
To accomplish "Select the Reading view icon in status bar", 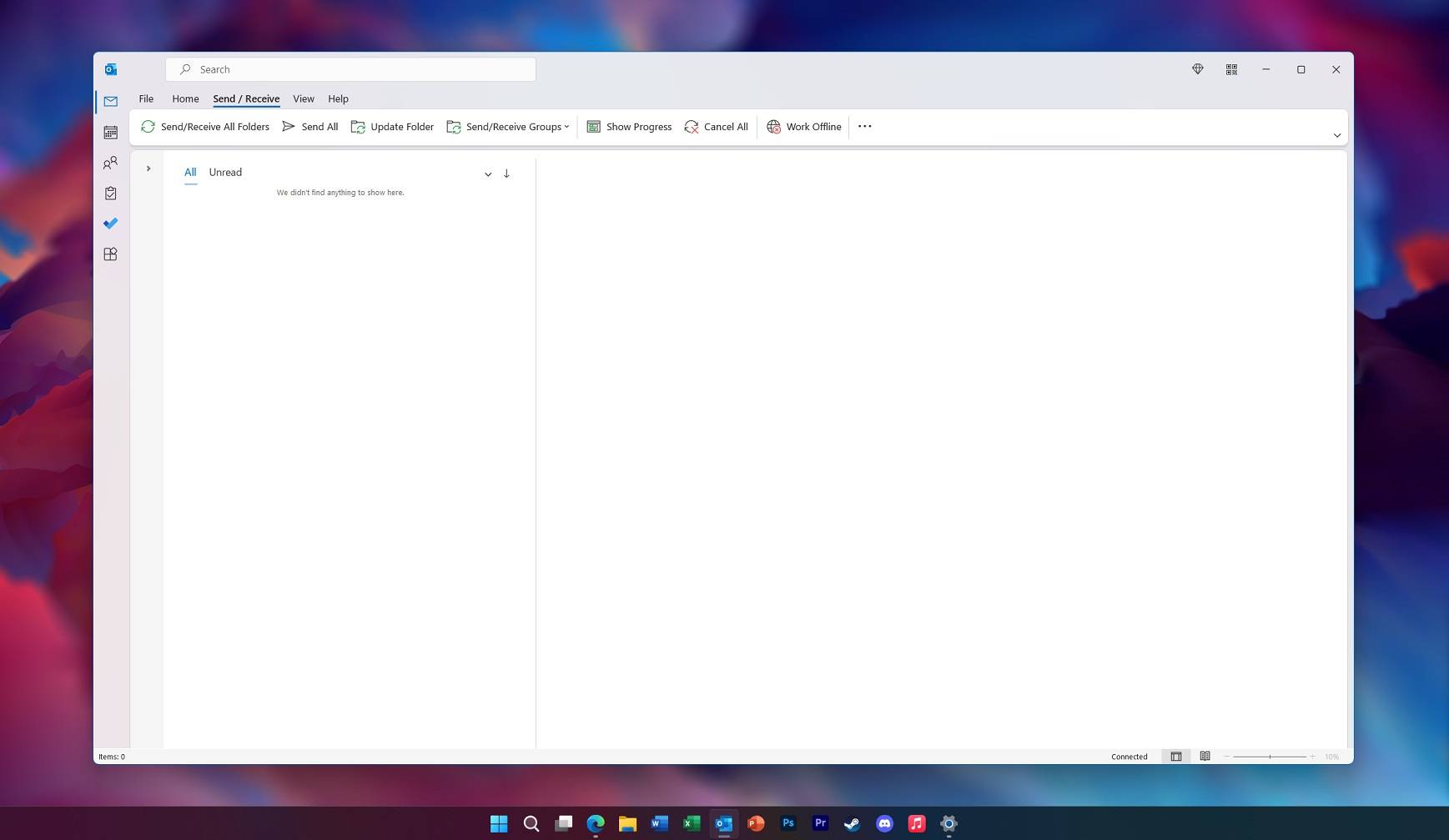I will 1205,756.
